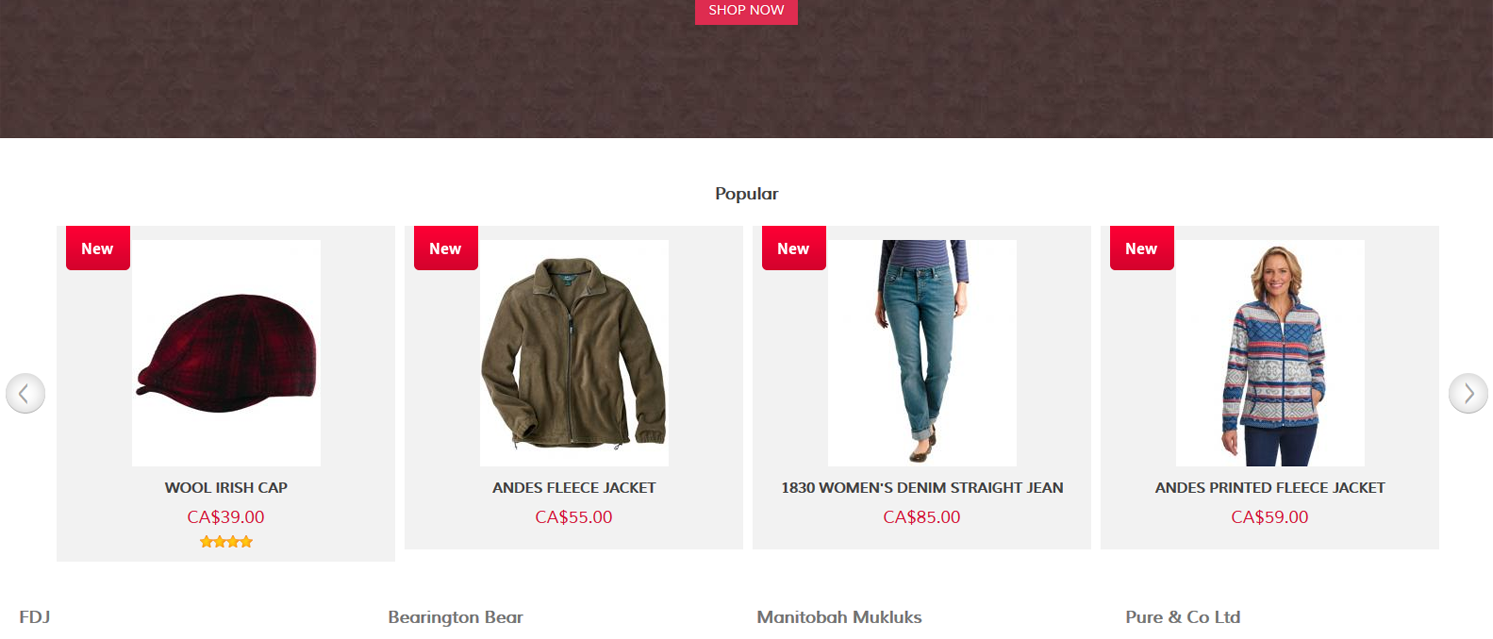Click the New badge on Andes Printed Fleece Jacket
The image size is (1493, 639).
pos(1142,248)
